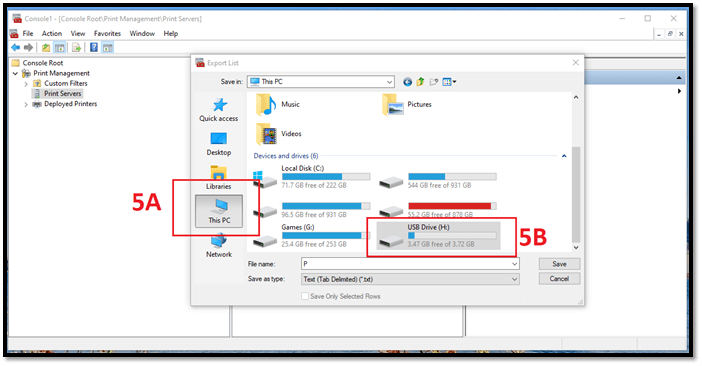Click the Save button
702x366 pixels.
(x=560, y=264)
